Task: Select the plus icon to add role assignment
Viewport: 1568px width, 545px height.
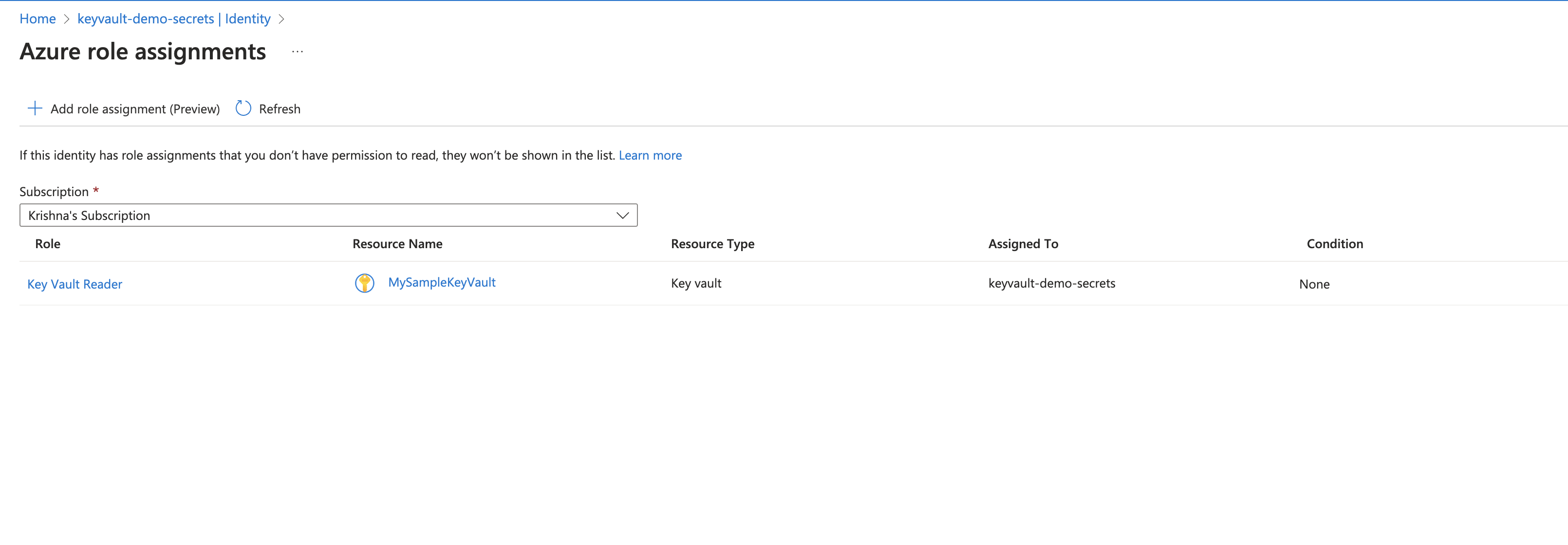Action: 35,108
